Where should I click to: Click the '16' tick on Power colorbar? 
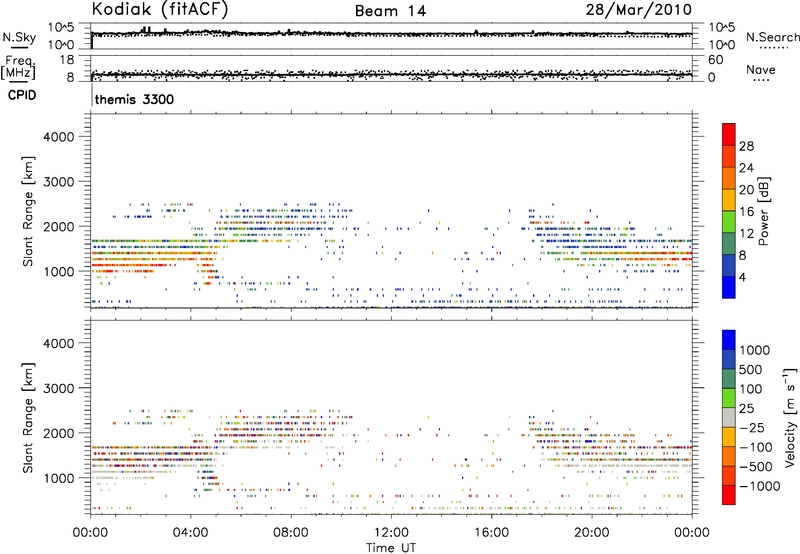(x=746, y=212)
